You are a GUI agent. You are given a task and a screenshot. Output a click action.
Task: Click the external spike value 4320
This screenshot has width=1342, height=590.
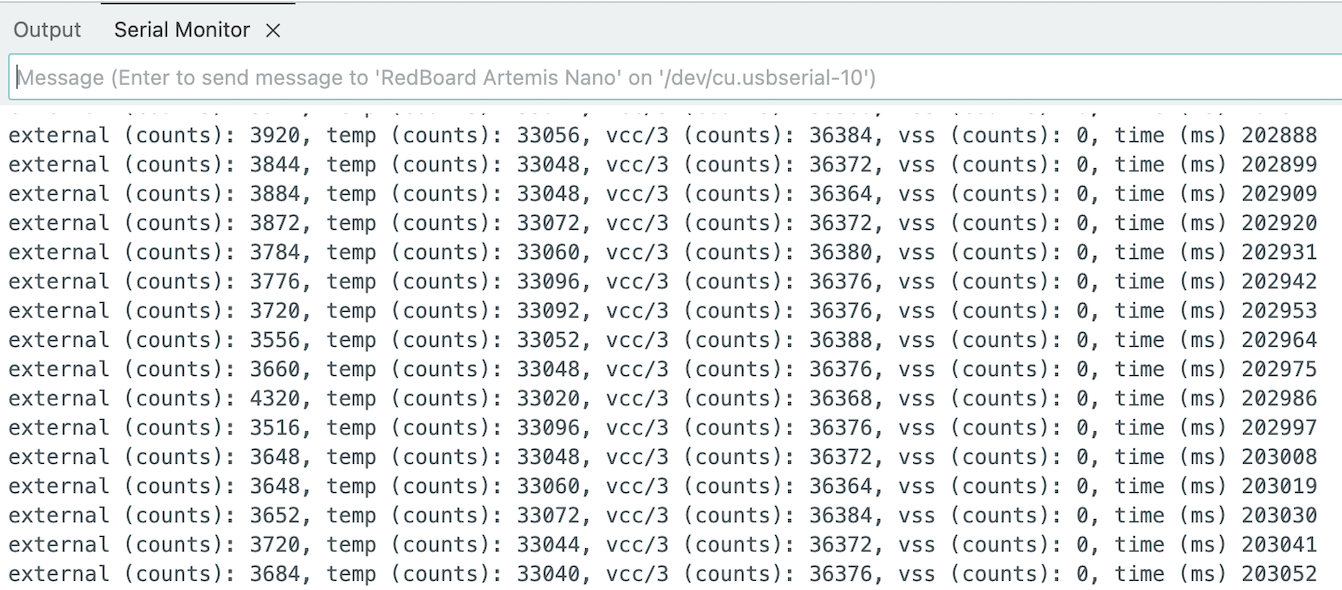pos(275,399)
